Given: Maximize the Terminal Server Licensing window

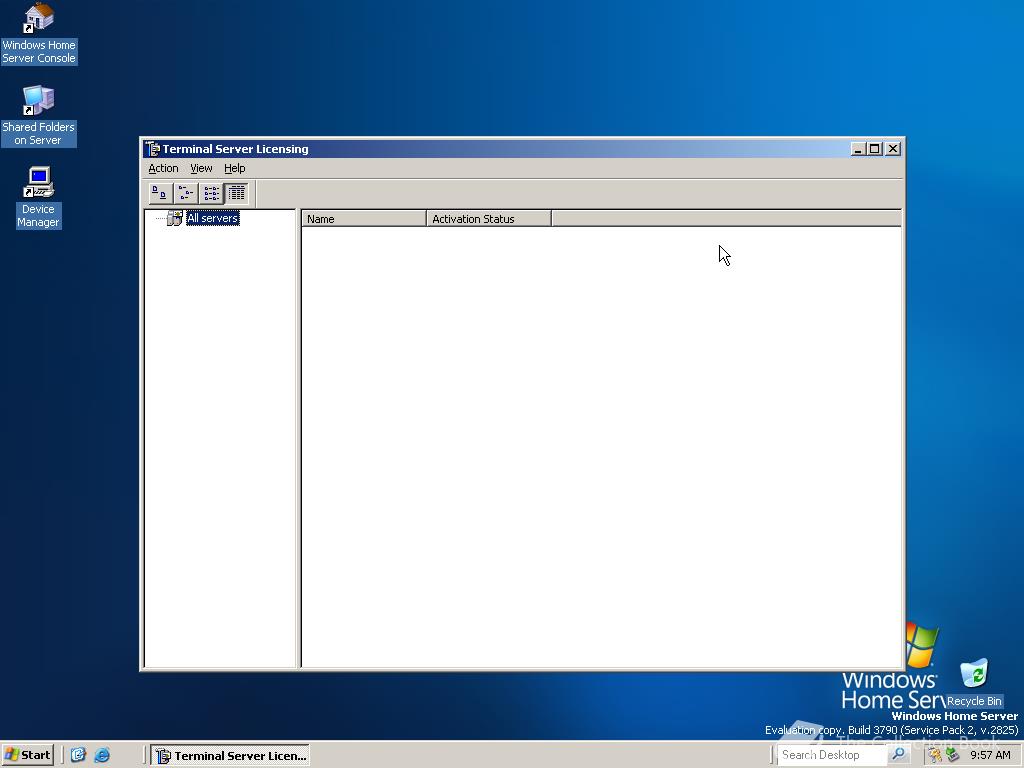Looking at the screenshot, I should click(x=874, y=149).
